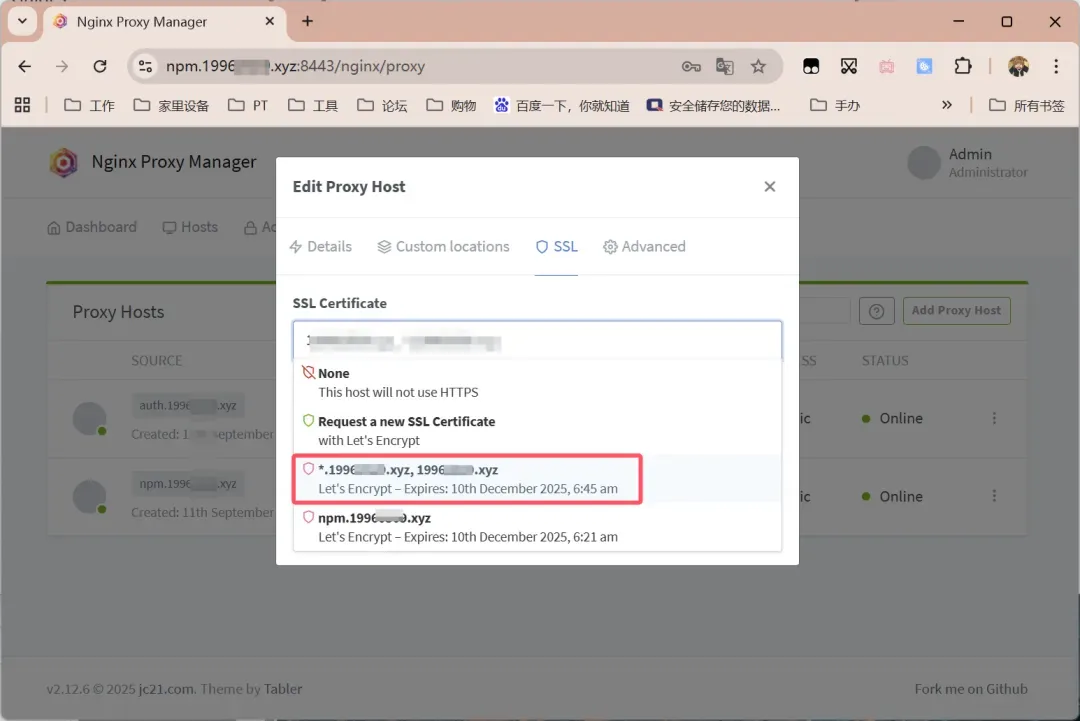Viewport: 1080px width, 721px height.
Task: Click the Add Proxy Host button
Action: tap(956, 311)
